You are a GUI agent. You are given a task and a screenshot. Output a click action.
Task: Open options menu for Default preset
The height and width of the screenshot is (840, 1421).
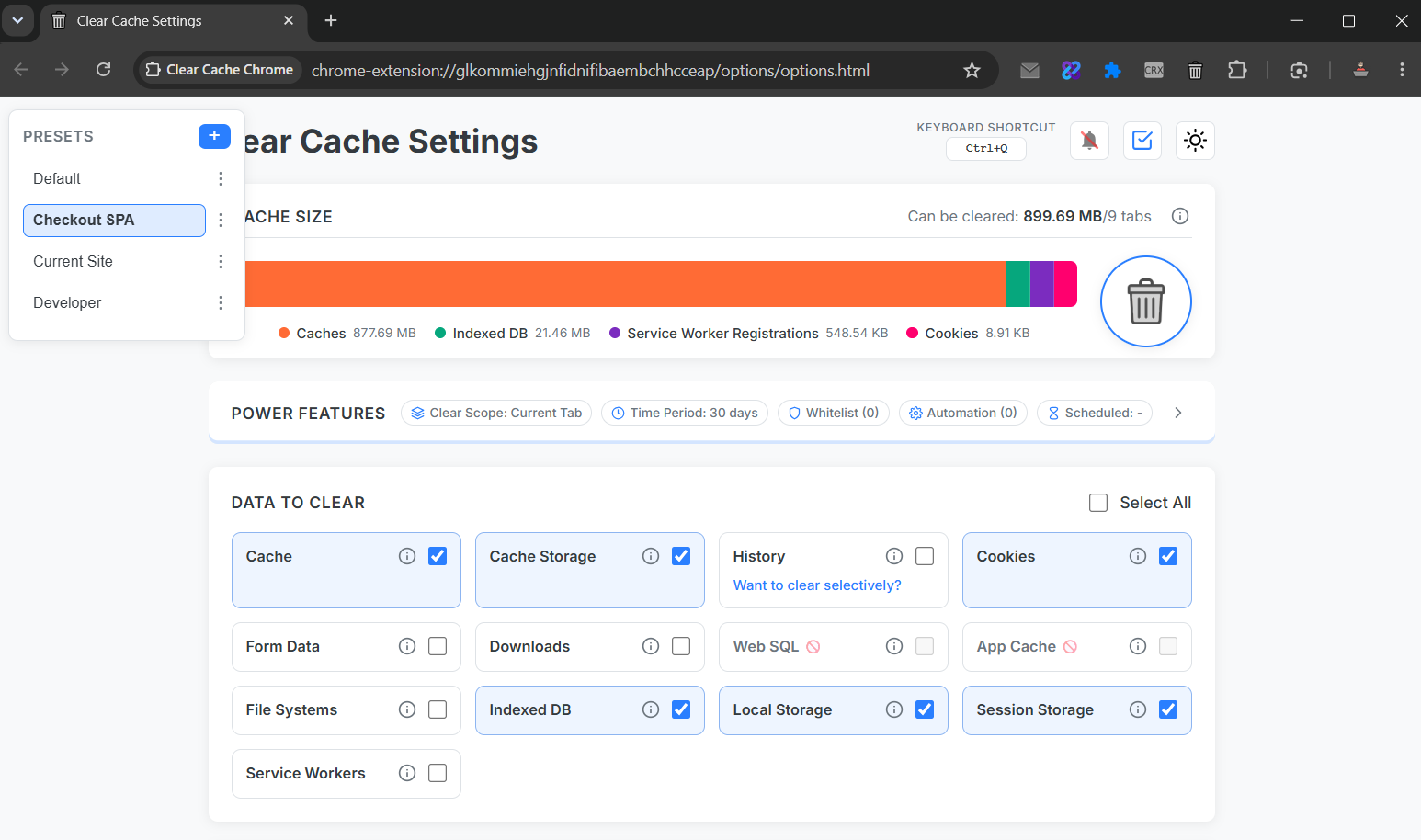pos(221,178)
